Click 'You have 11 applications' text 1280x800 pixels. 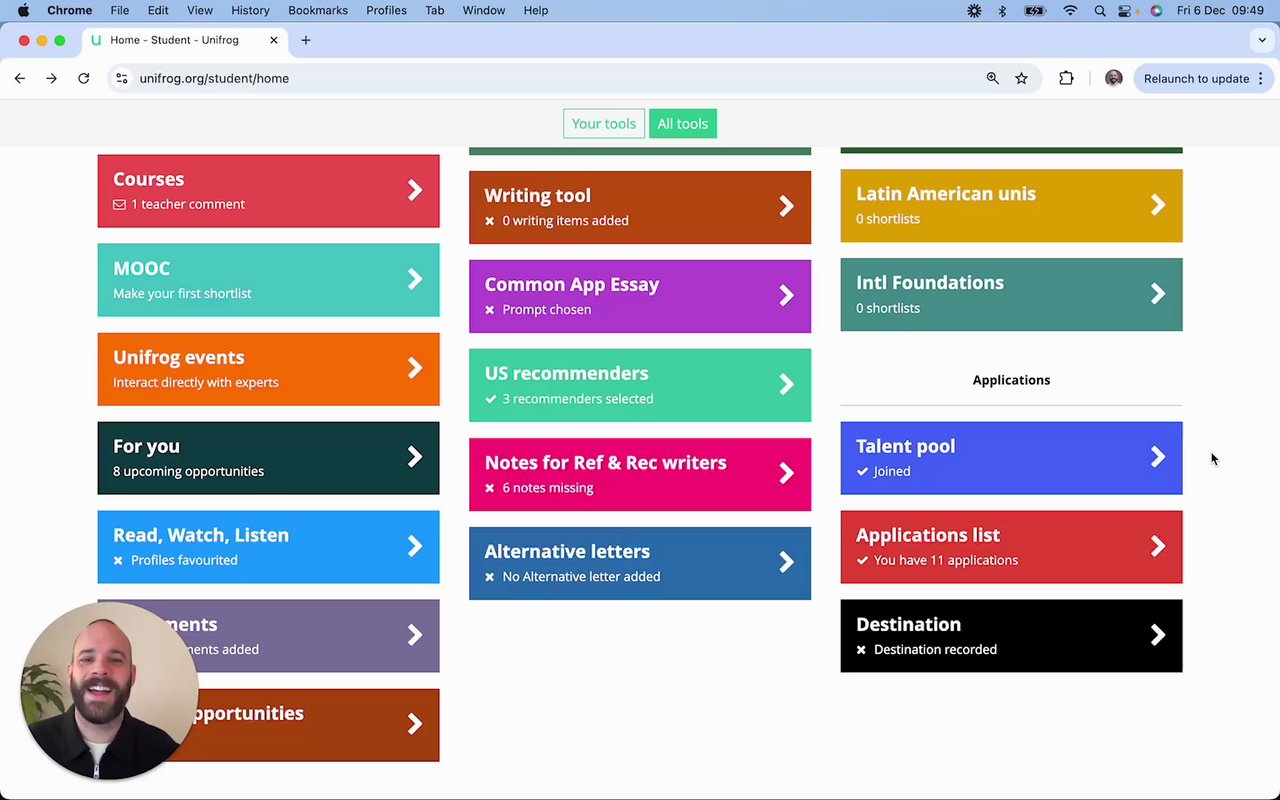point(946,560)
